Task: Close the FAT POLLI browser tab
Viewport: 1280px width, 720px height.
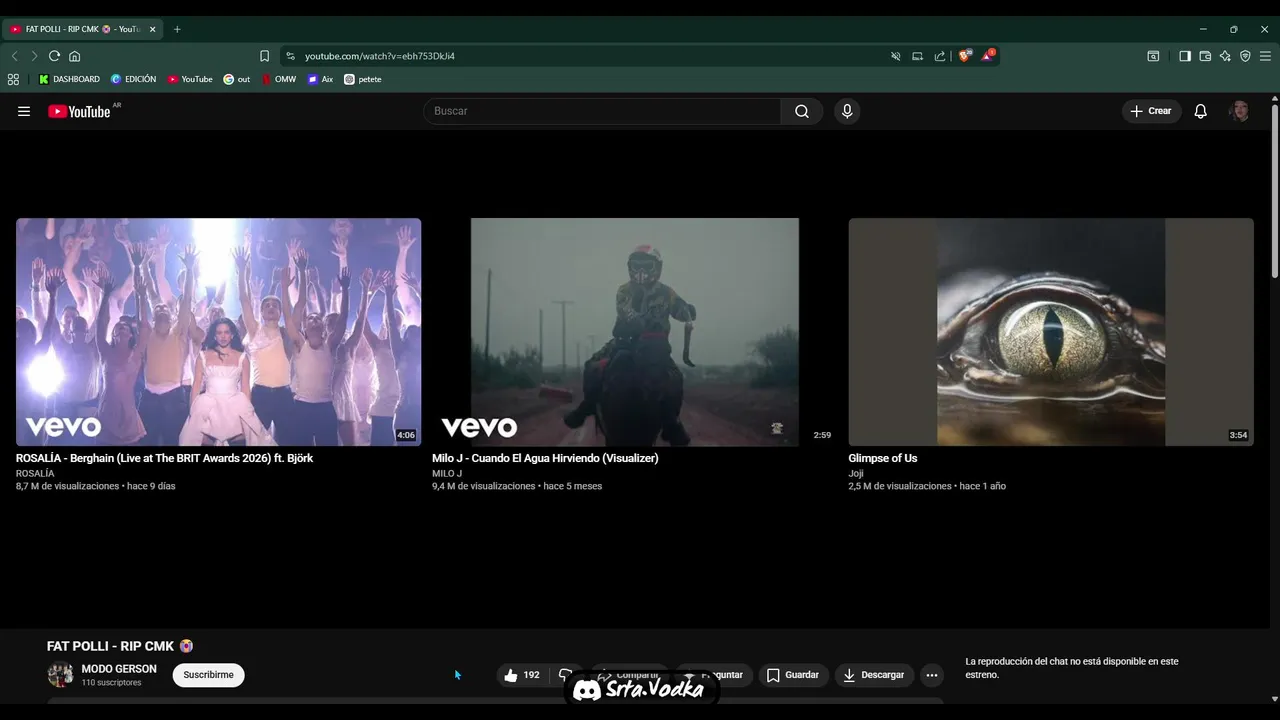Action: (x=153, y=29)
